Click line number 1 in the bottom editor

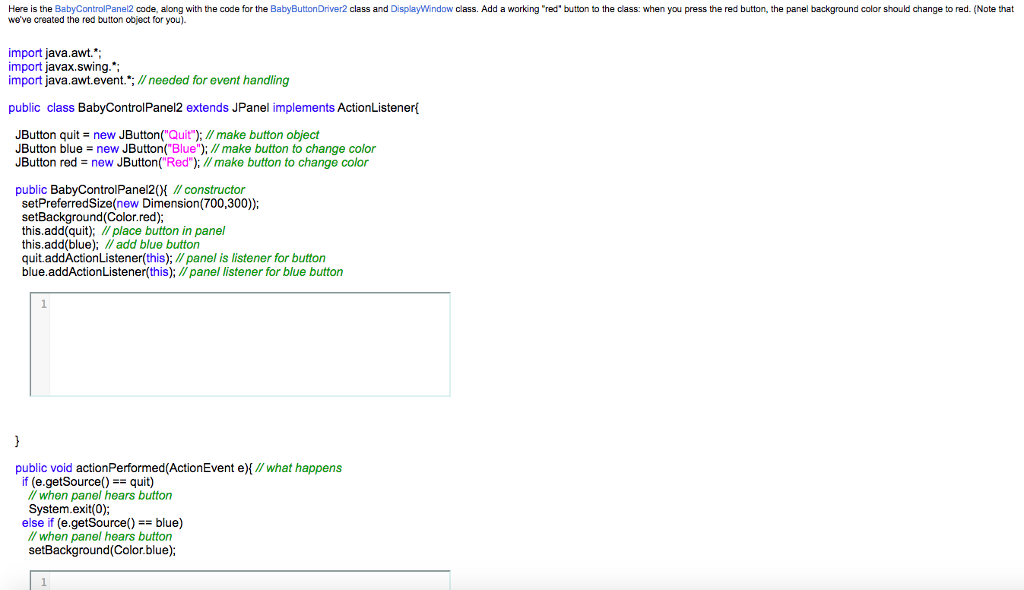point(42,581)
